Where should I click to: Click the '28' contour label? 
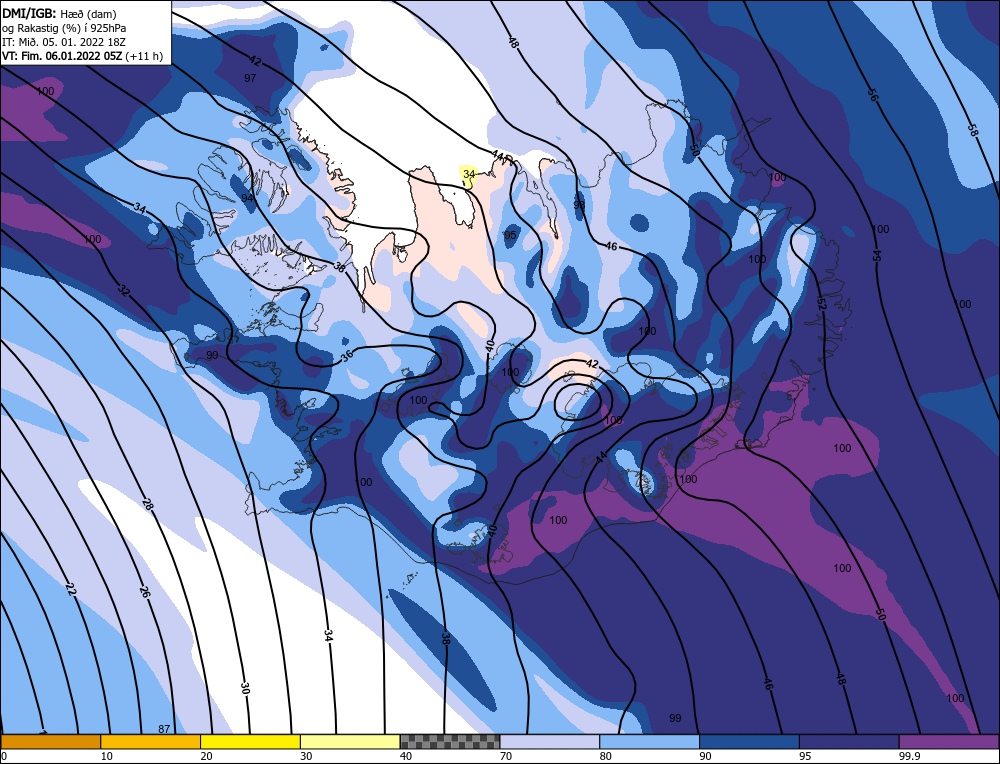[x=148, y=504]
